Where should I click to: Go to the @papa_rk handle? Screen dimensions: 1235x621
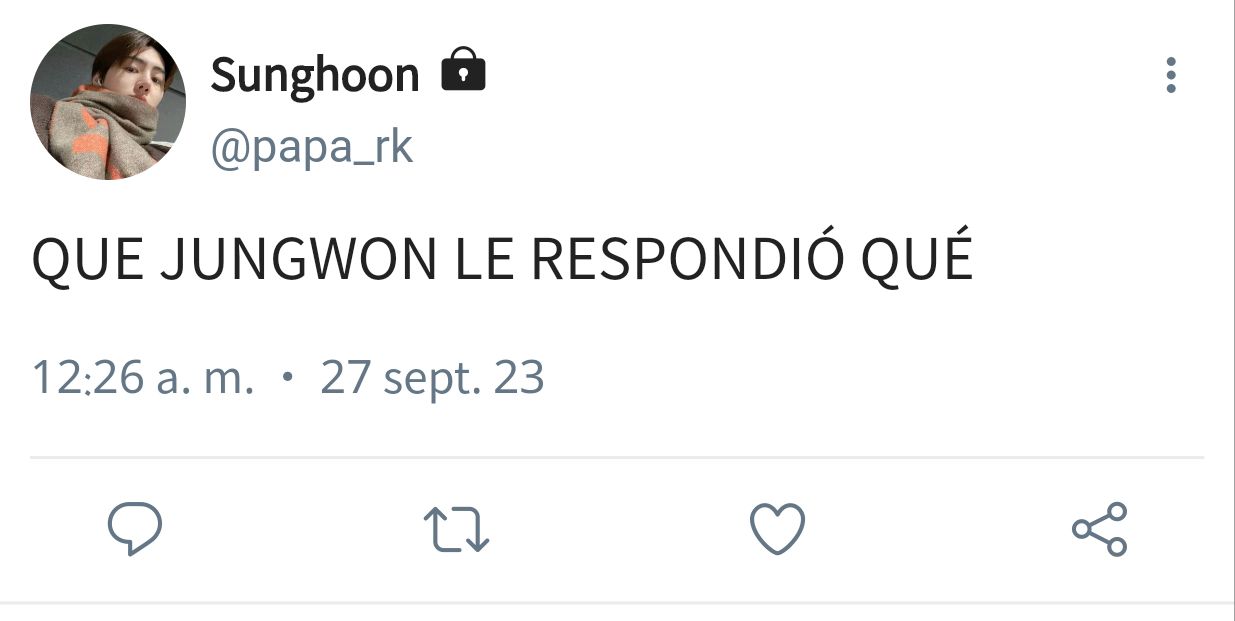[311, 148]
